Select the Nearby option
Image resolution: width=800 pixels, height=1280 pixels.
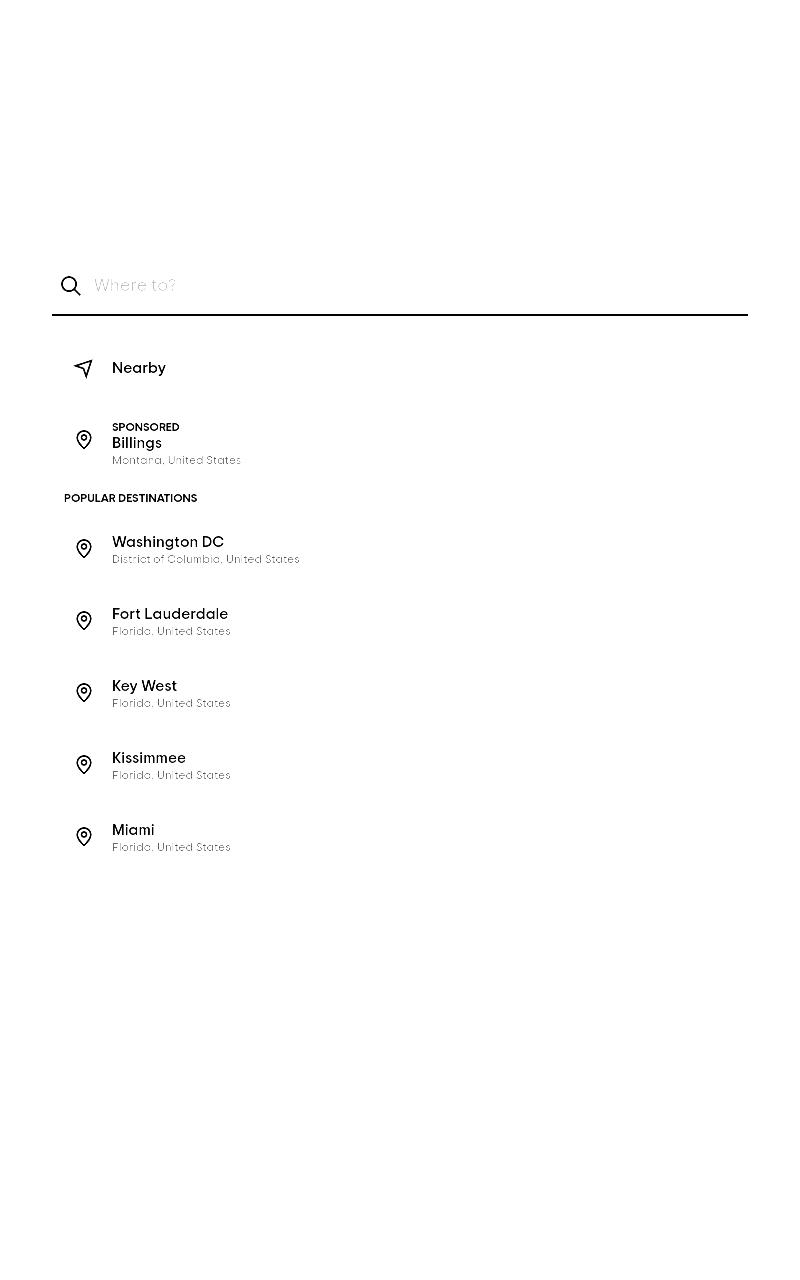click(x=400, y=368)
